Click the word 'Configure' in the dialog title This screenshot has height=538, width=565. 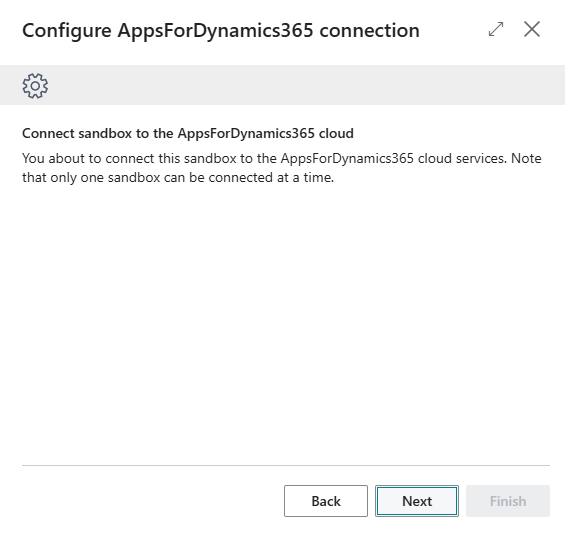[67, 31]
